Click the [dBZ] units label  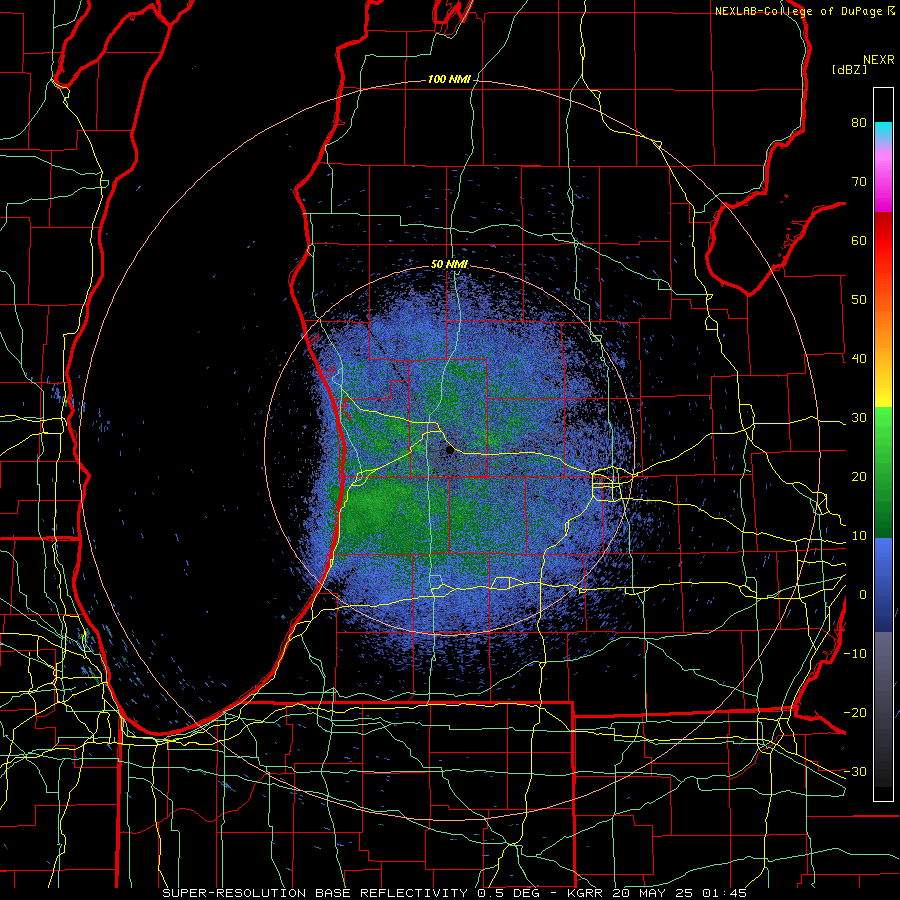pyautogui.click(x=849, y=70)
